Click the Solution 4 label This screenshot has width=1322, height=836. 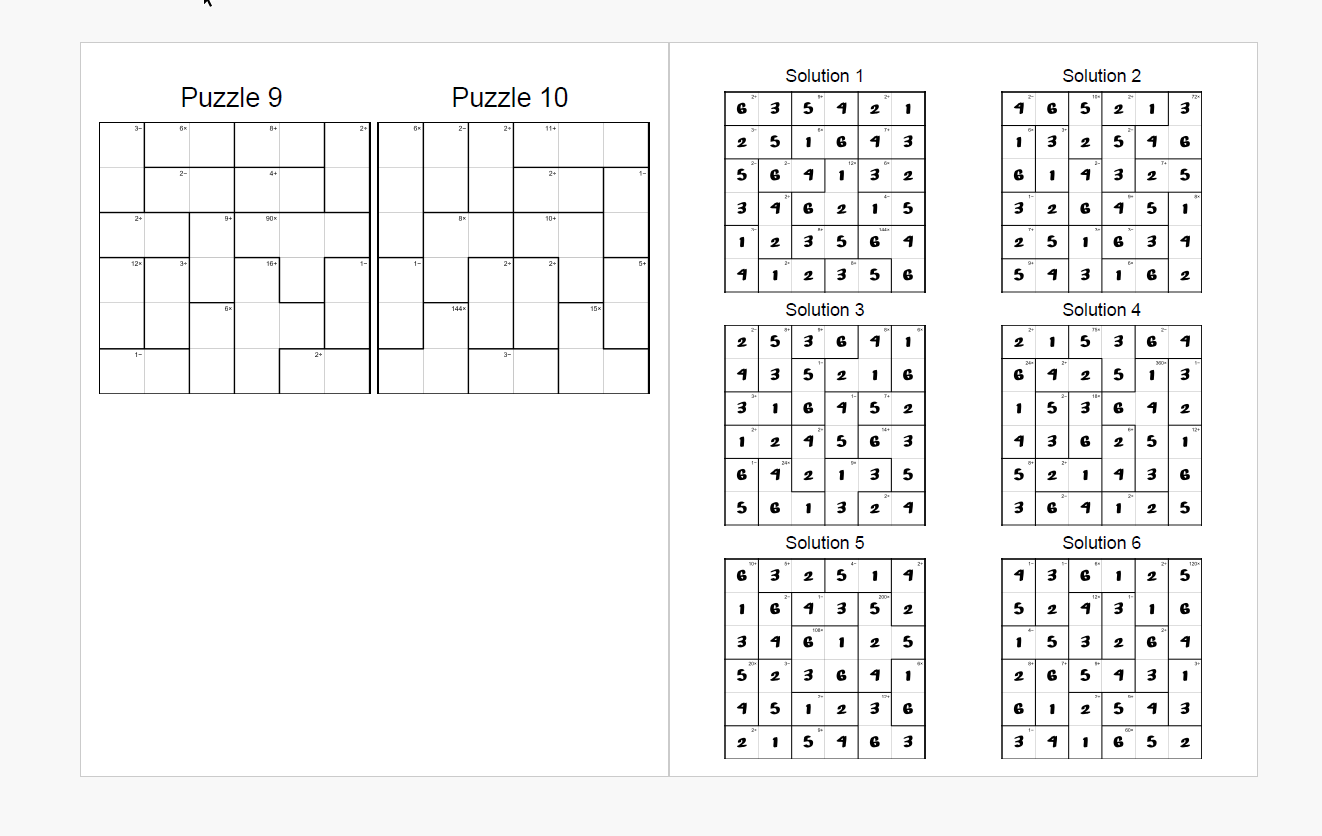coord(1101,310)
